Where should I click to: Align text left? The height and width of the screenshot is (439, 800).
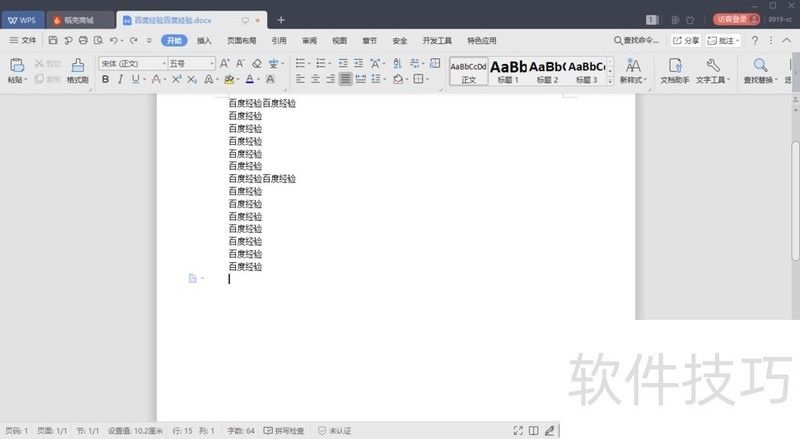coord(300,79)
